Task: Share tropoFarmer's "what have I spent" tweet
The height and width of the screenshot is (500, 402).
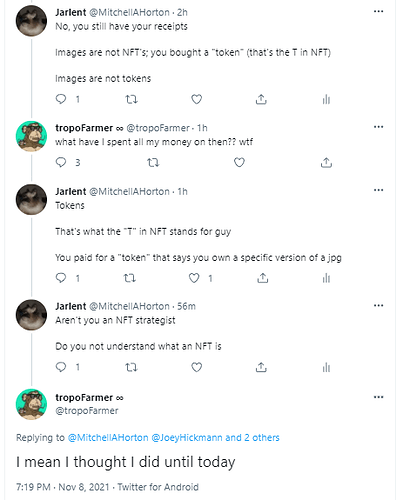Action: tap(326, 162)
